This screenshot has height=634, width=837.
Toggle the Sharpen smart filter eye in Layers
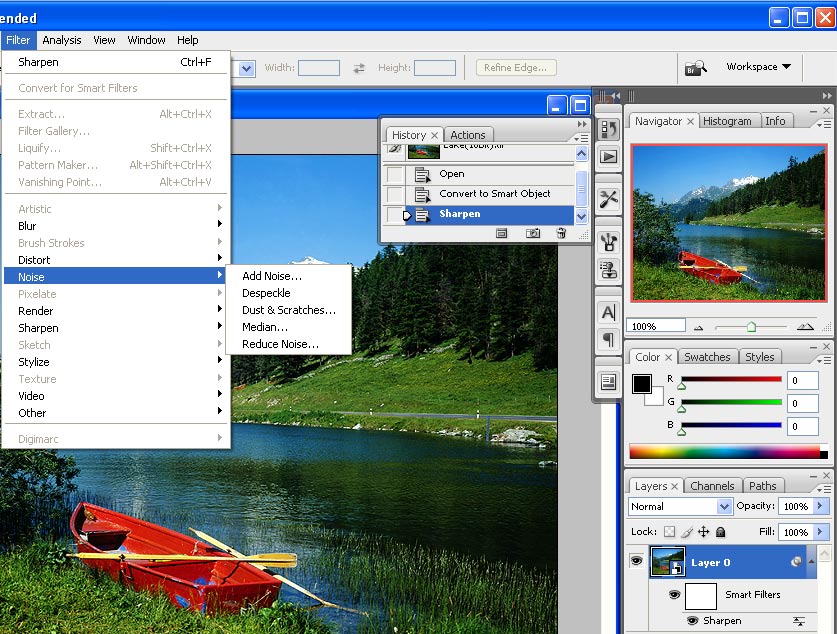tap(692, 620)
